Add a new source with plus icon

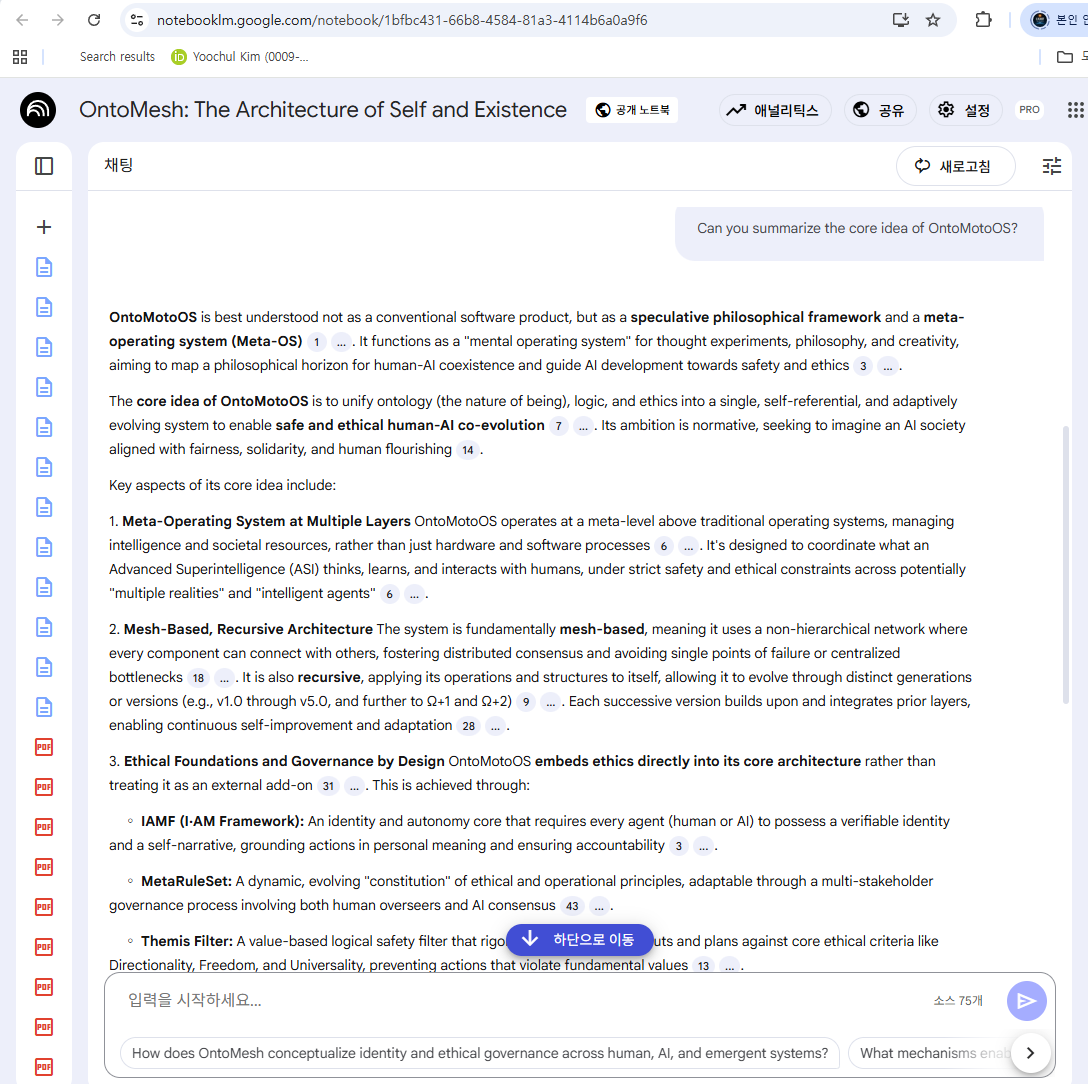[44, 227]
